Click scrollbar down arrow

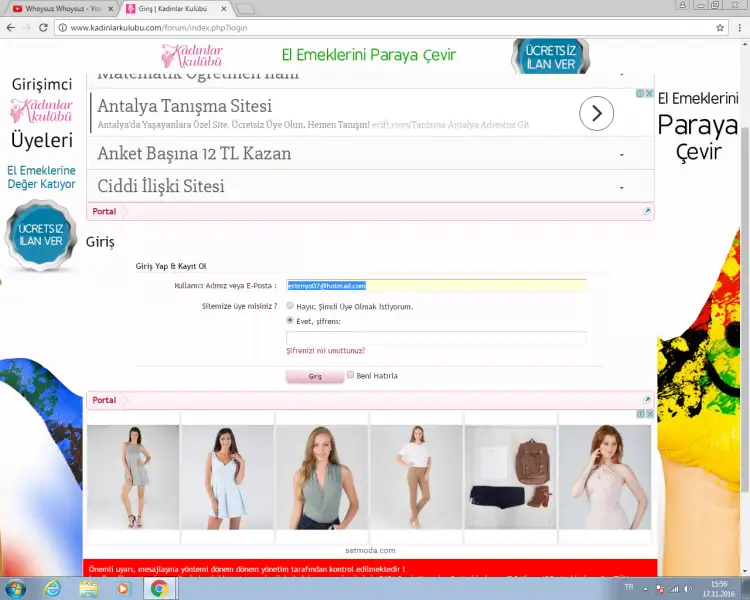(x=745, y=571)
